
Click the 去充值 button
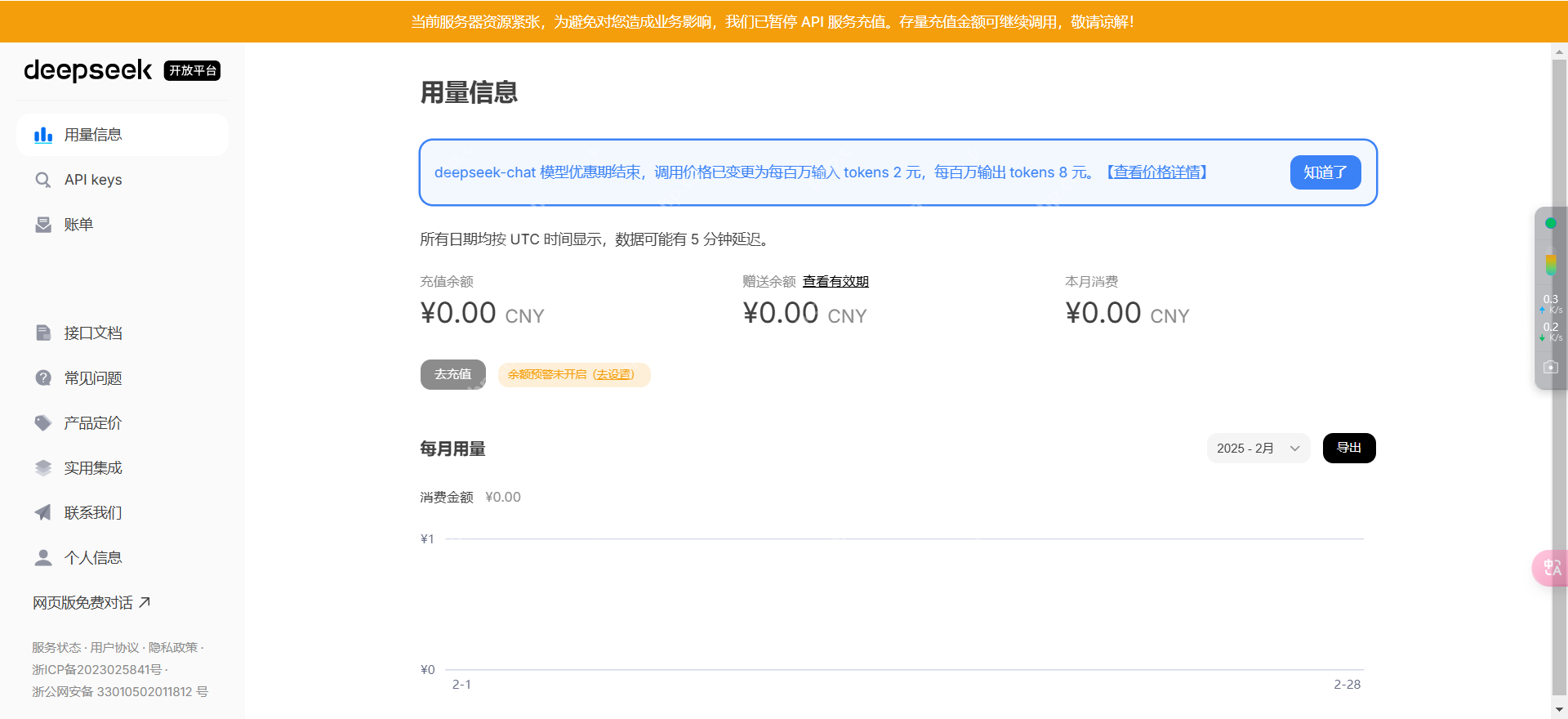coord(453,374)
